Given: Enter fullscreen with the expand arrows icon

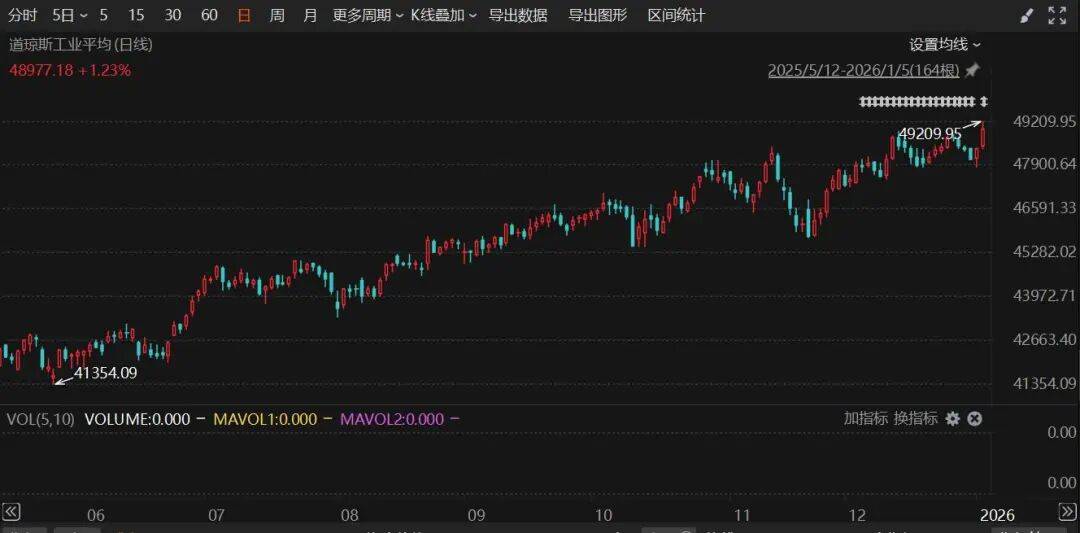Looking at the screenshot, I should pos(1057,15).
